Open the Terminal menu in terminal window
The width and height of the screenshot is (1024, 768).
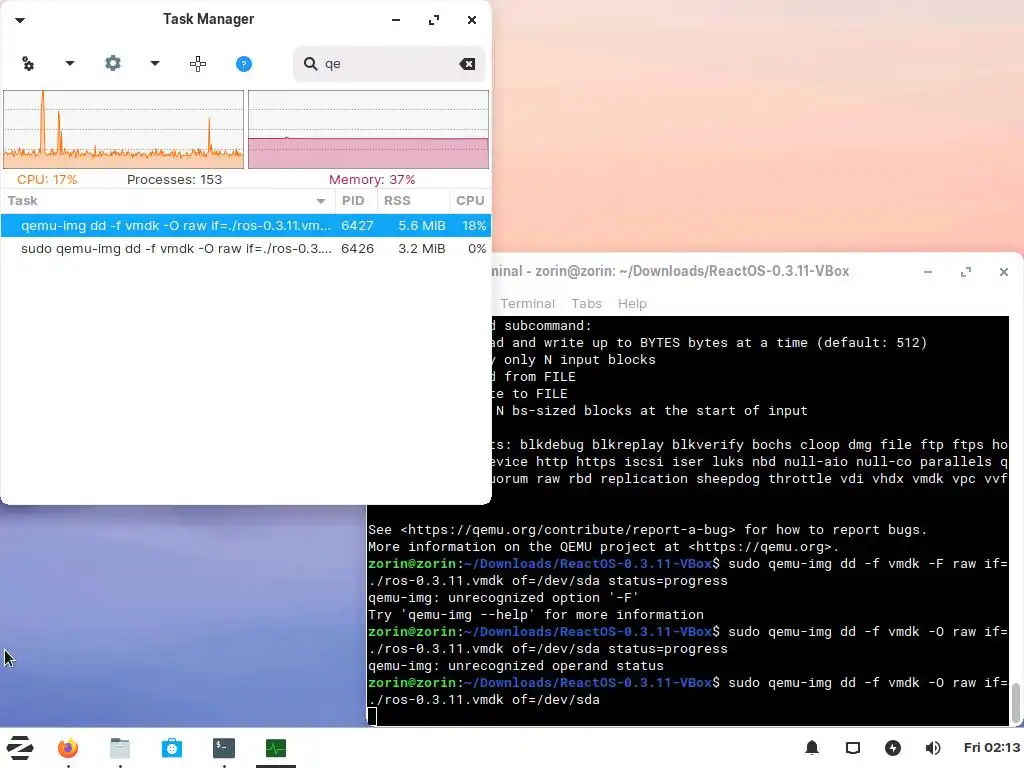click(x=527, y=304)
